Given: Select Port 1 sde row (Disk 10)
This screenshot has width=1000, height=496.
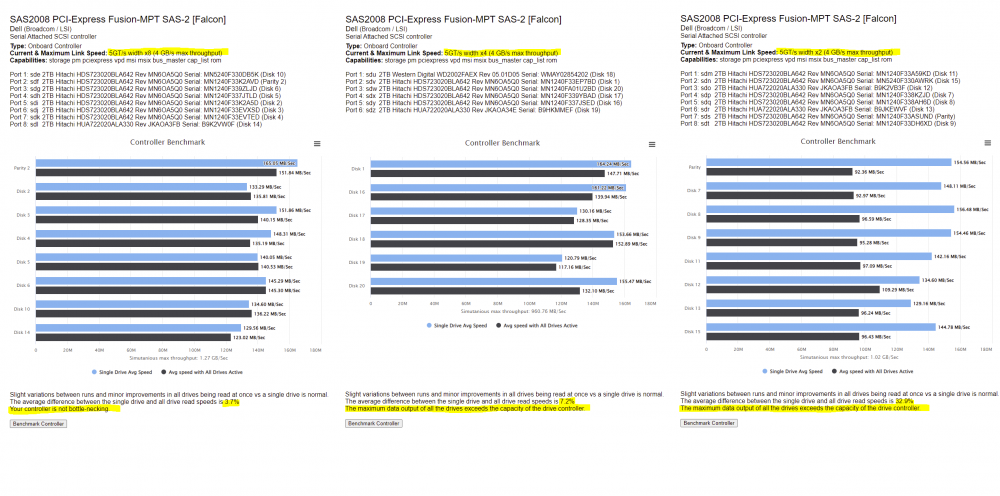Looking at the screenshot, I should 148,75.
